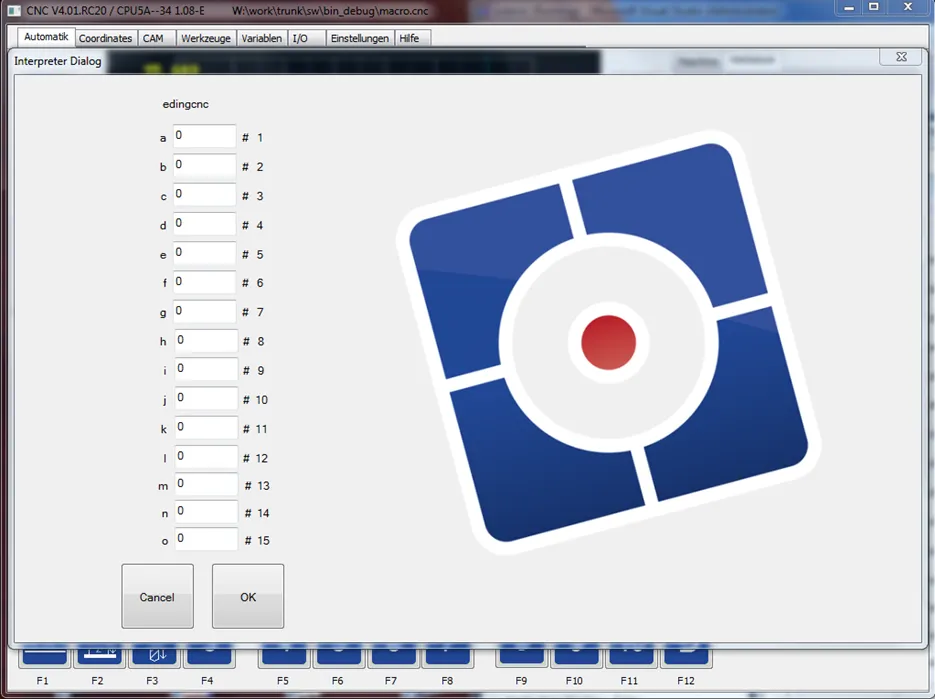
Task: Click the input field for variable c
Action: pos(205,194)
